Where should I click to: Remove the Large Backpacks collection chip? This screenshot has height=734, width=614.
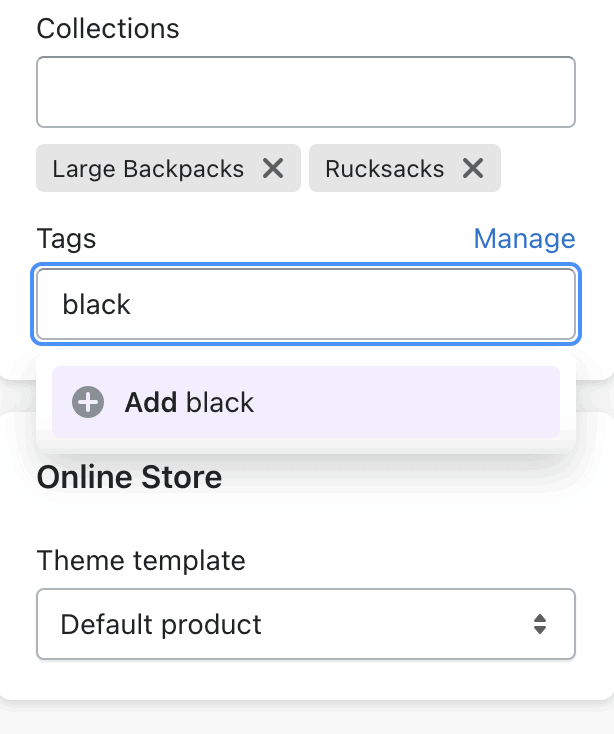coord(273,168)
